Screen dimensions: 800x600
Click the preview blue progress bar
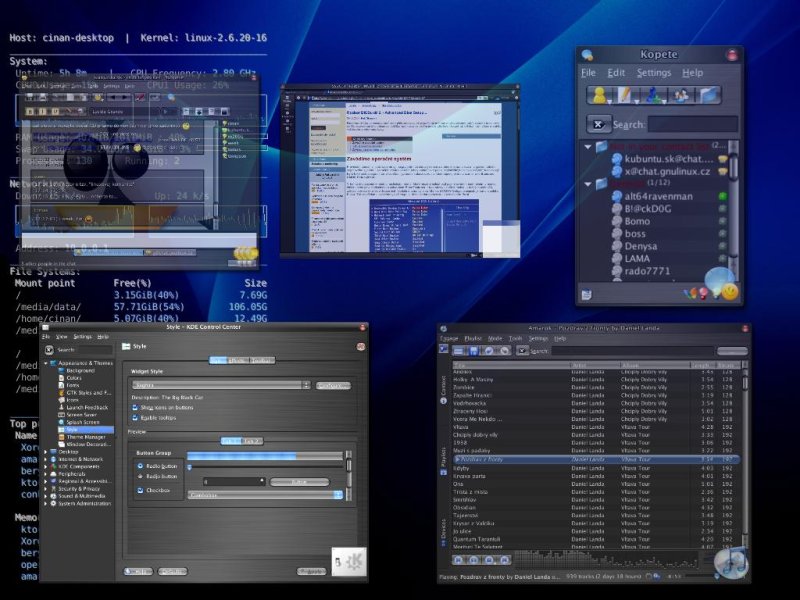[264, 456]
